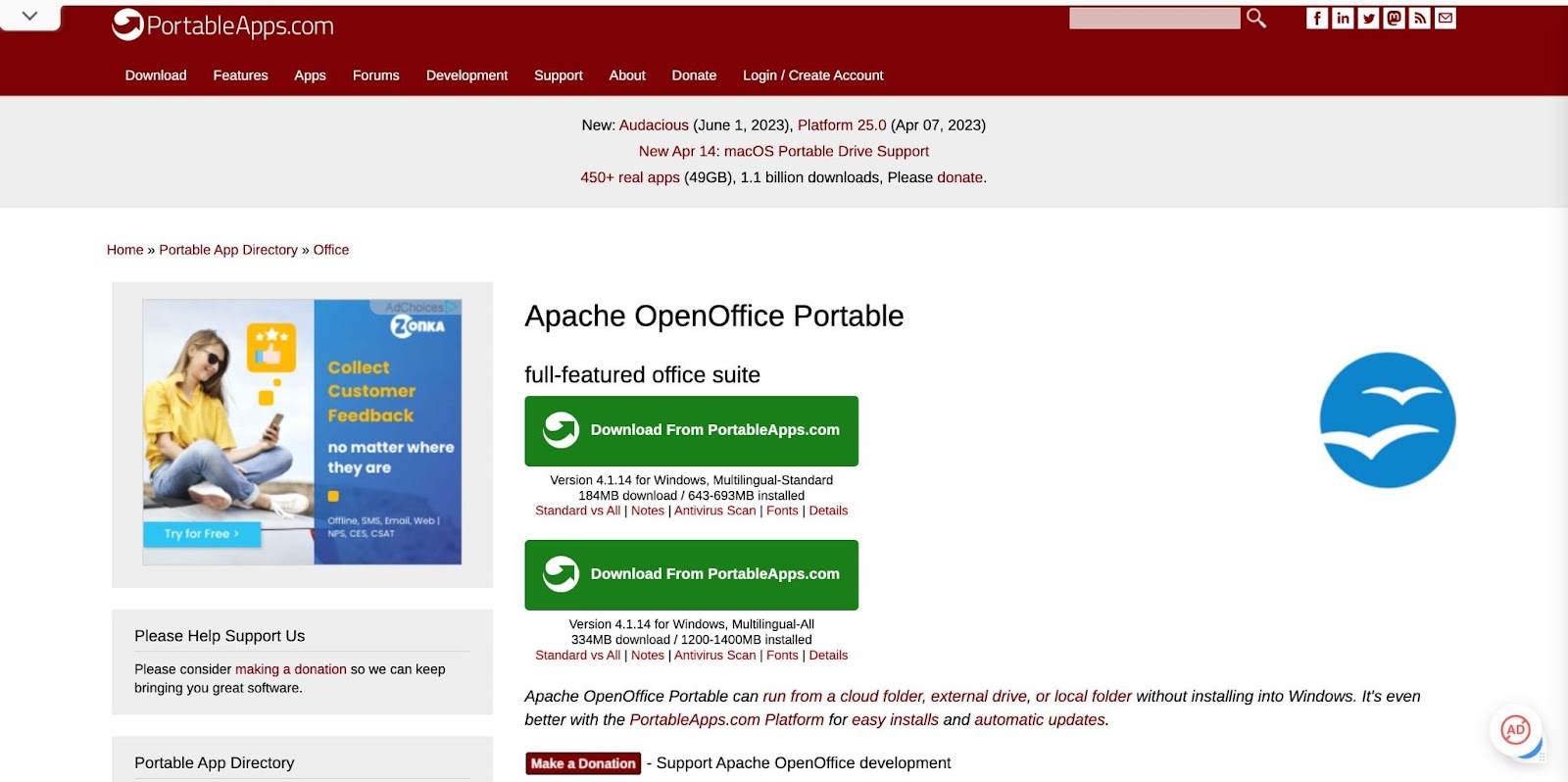Viewport: 1568px width, 782px height.
Task: Open the making a donation link
Action: [x=291, y=669]
